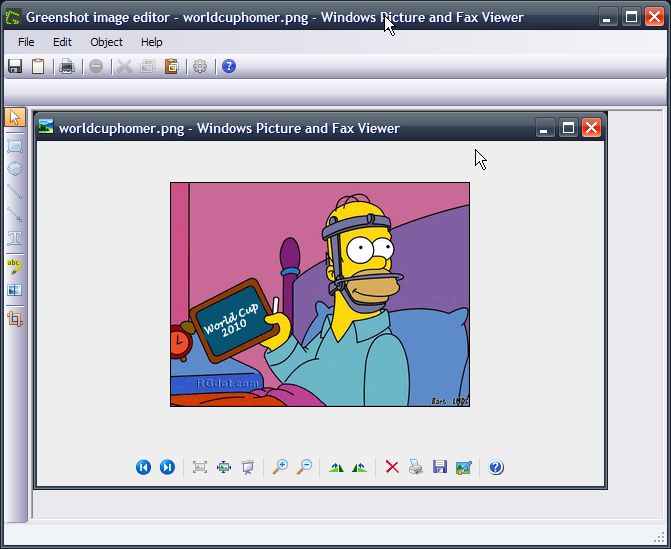
Task: Select the crop tool
Action: point(15,319)
